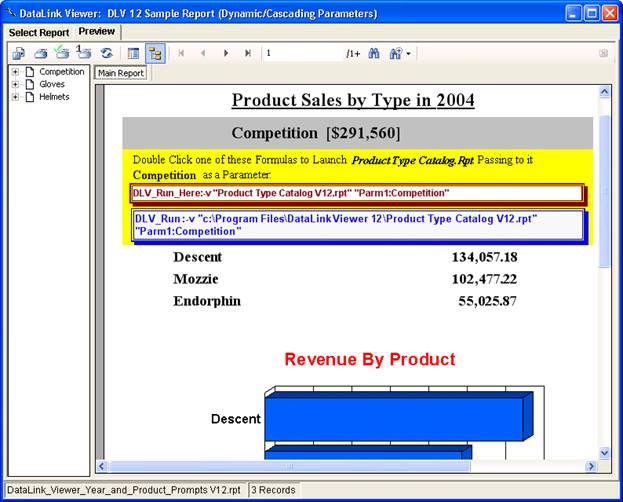Click the vertical scrollbar up arrow
Viewport: 623px width, 502px height.
(604, 92)
